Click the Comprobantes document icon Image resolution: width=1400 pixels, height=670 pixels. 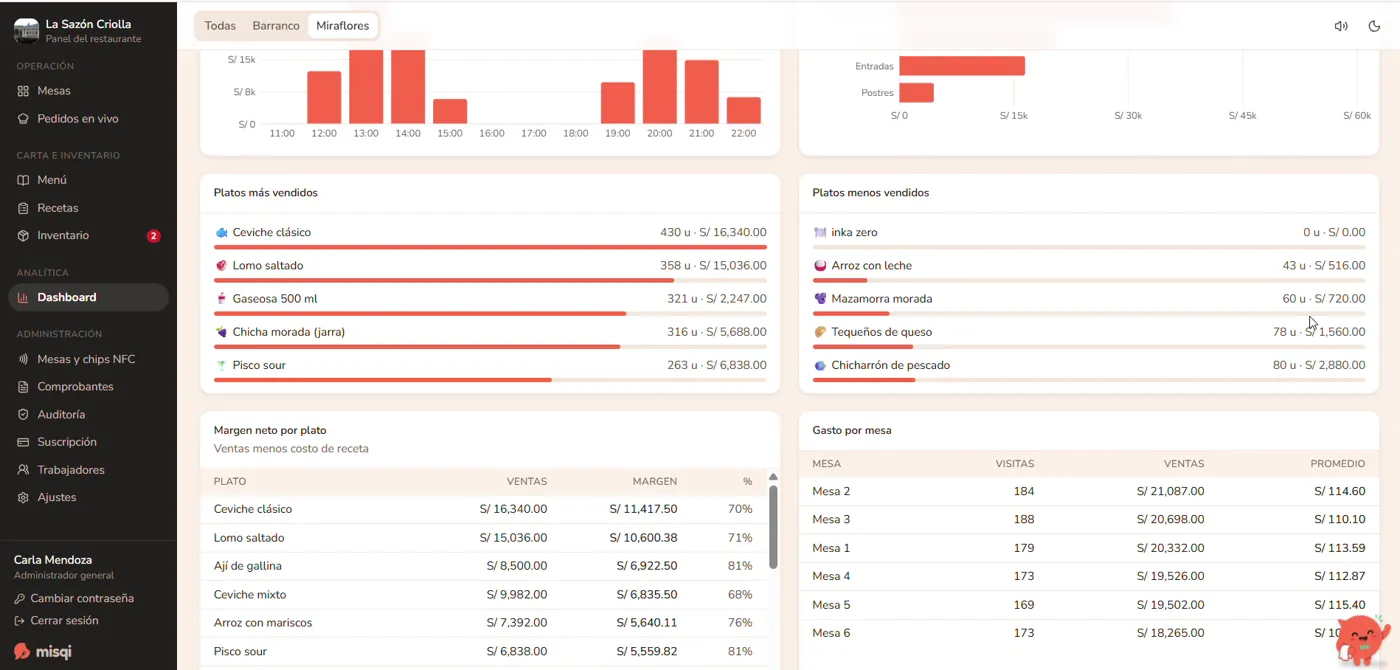click(24, 387)
